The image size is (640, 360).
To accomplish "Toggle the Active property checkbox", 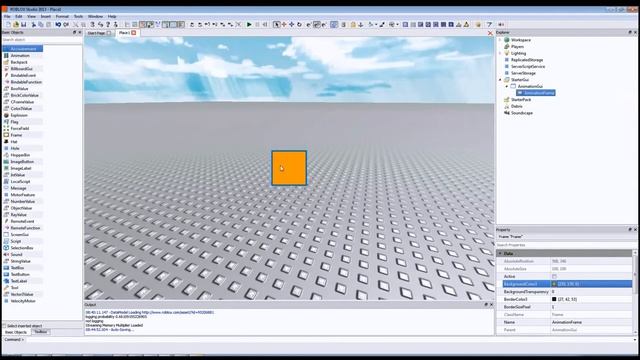I will click(x=554, y=276).
